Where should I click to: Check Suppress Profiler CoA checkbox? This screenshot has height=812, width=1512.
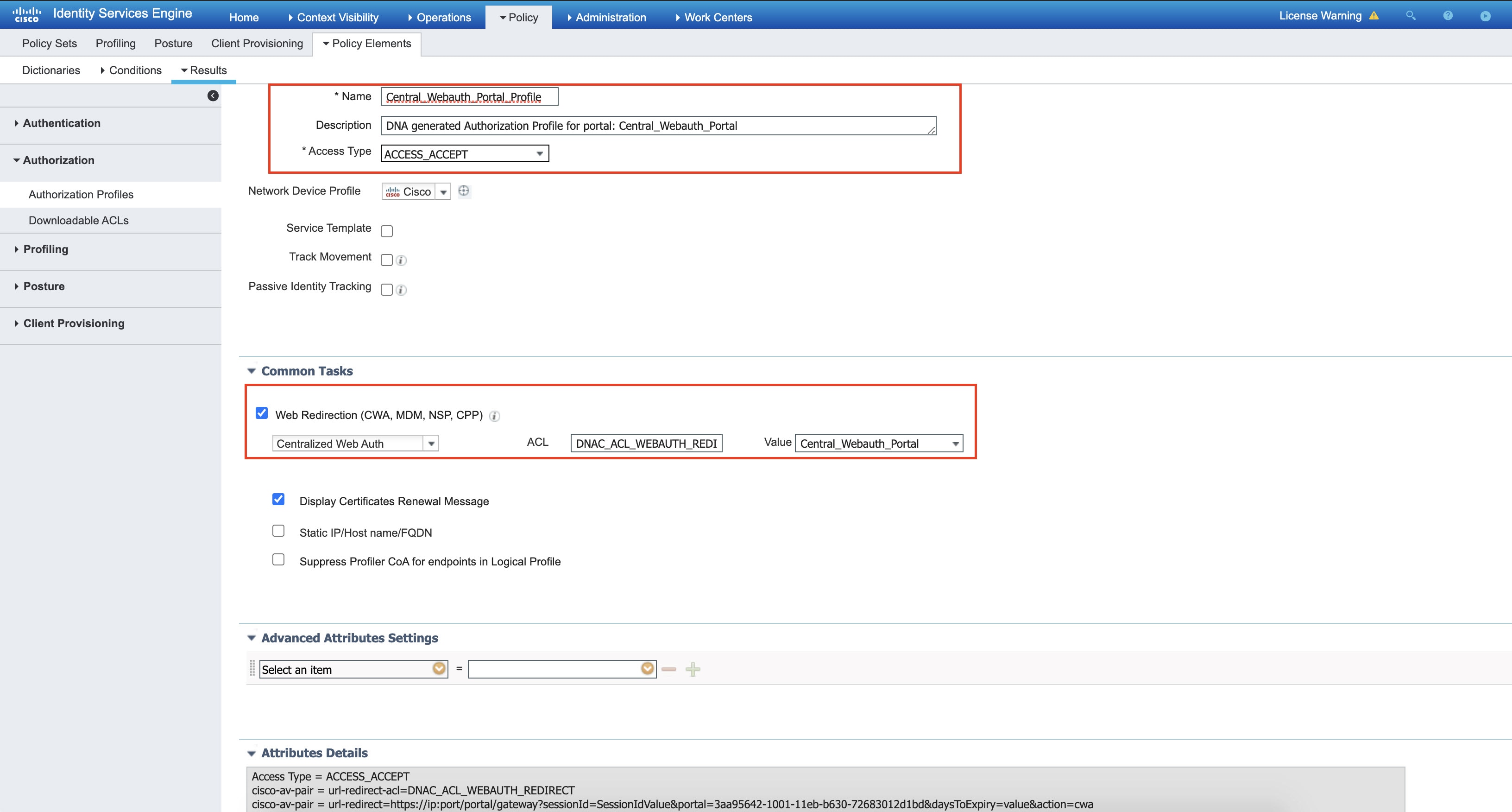coord(278,559)
